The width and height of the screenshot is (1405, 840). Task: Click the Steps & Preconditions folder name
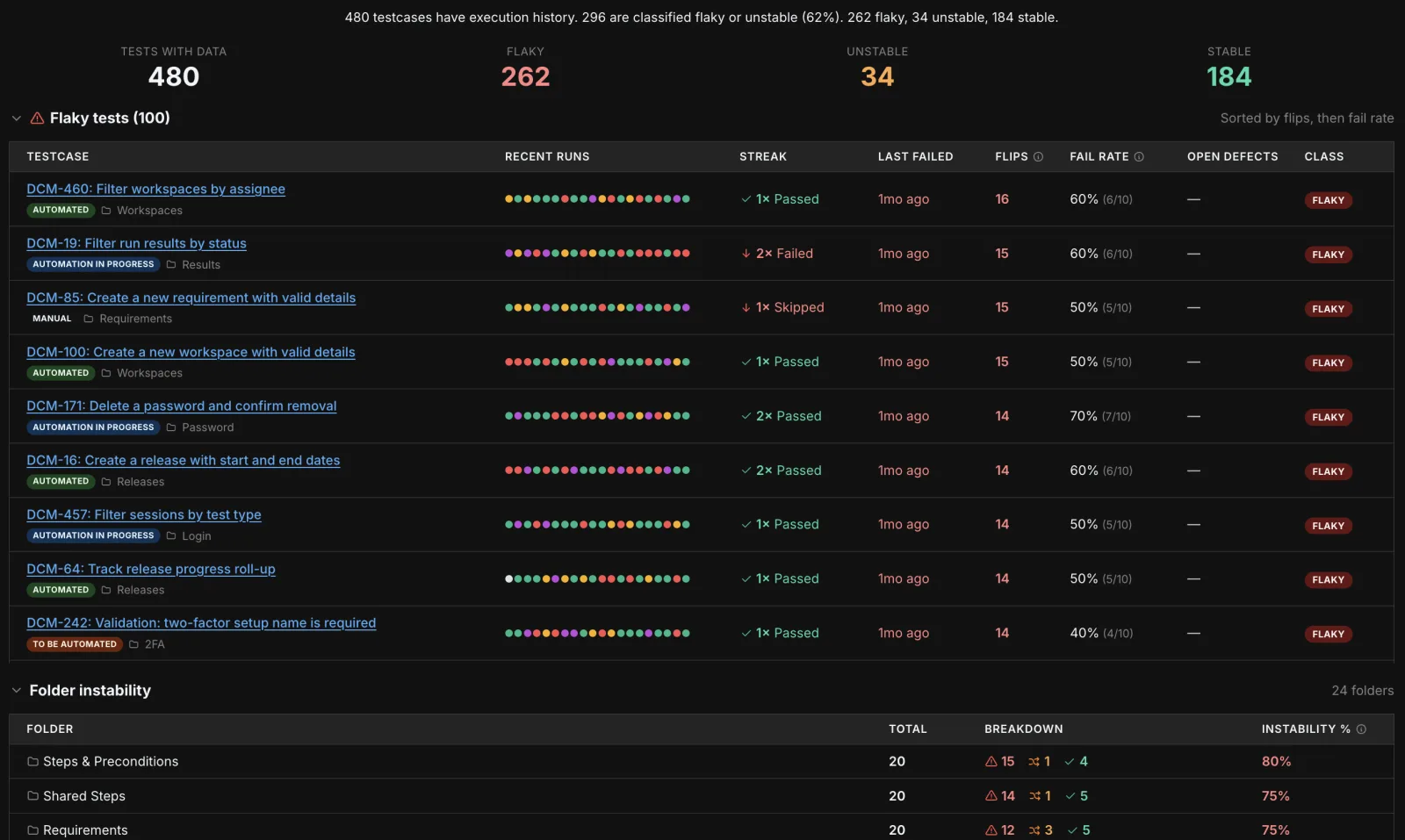point(111,762)
